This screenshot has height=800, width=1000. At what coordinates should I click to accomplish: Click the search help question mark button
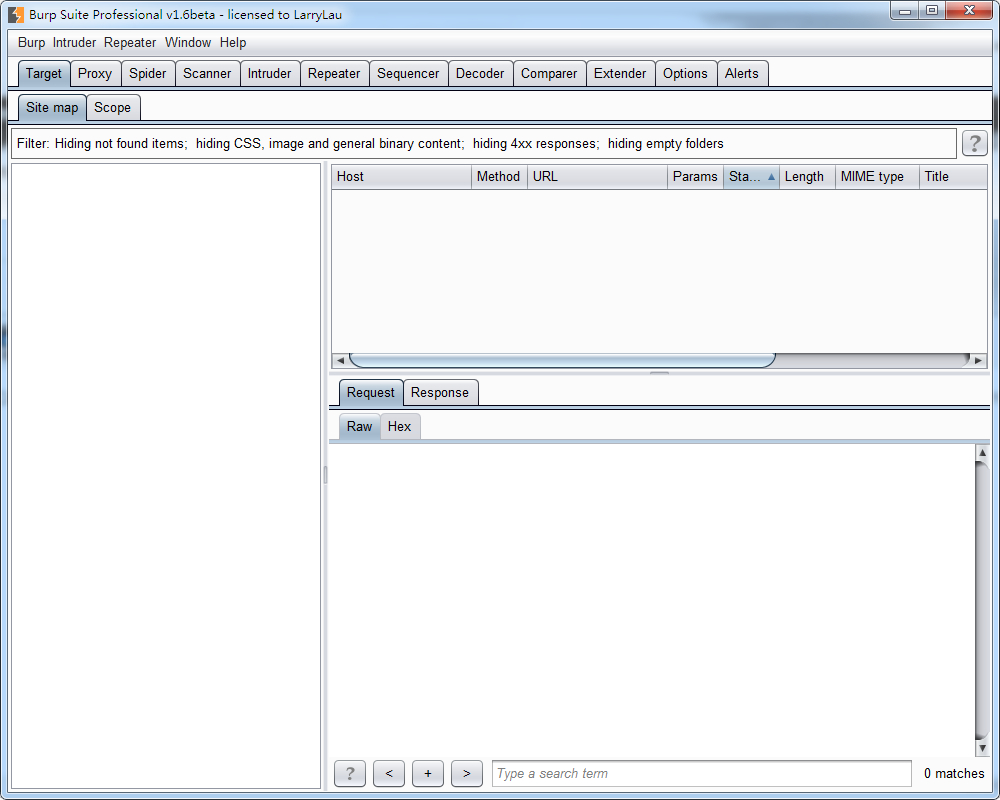pyautogui.click(x=350, y=773)
